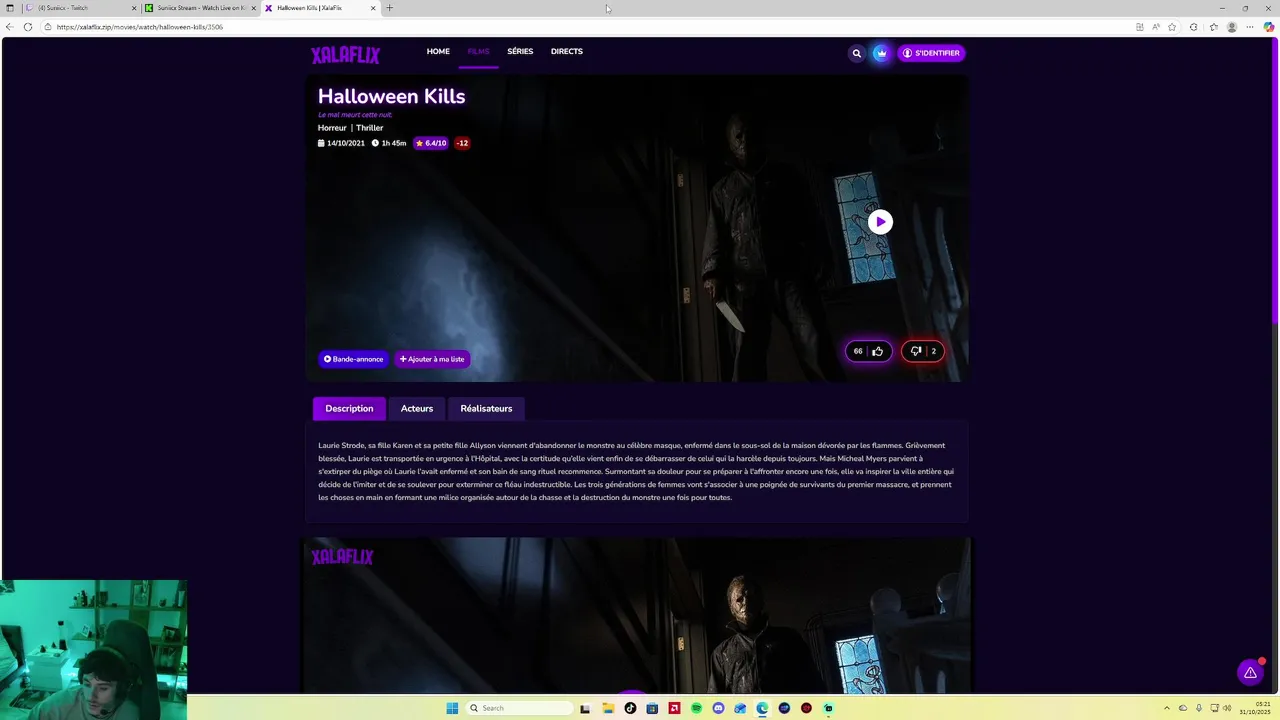Viewport: 1280px width, 720px height.
Task: Open File Explorer from taskbar
Action: tap(607, 708)
